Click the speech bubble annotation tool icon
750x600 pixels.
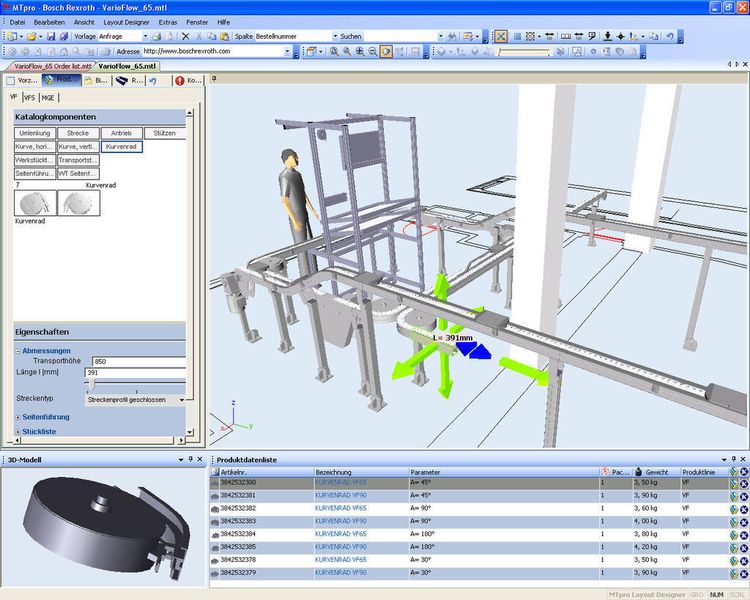click(x=592, y=36)
